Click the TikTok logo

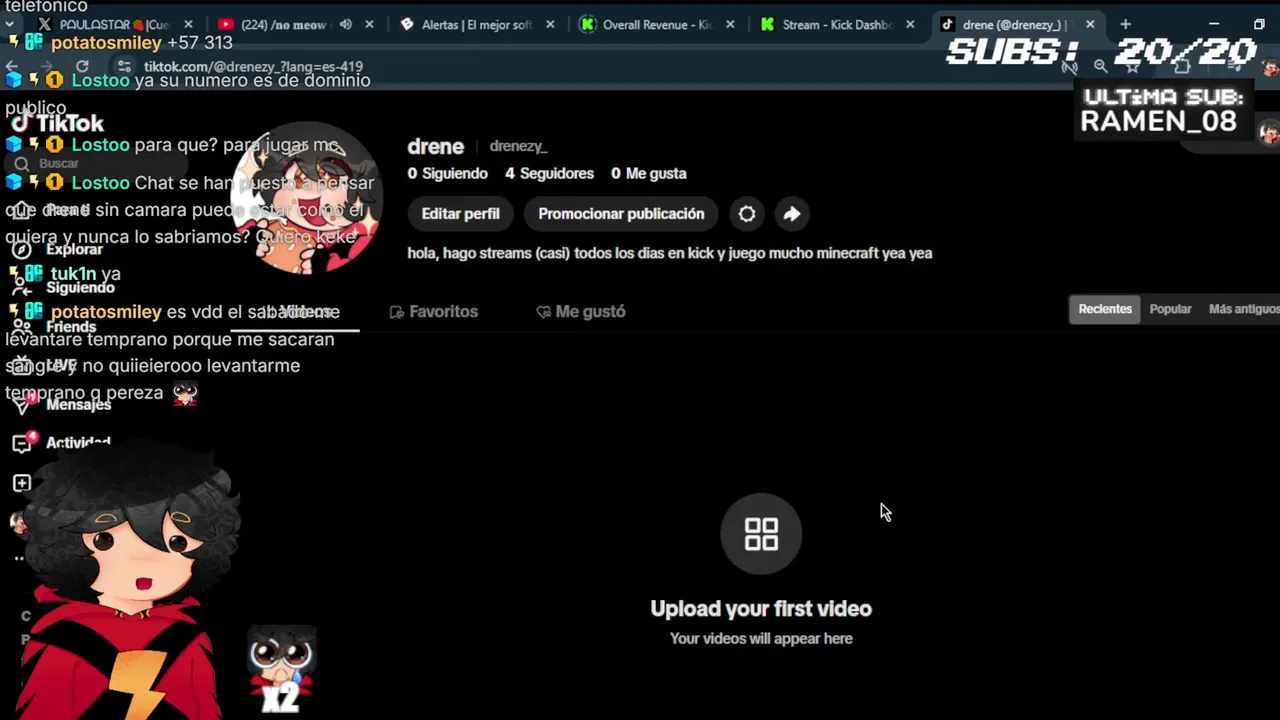click(58, 123)
